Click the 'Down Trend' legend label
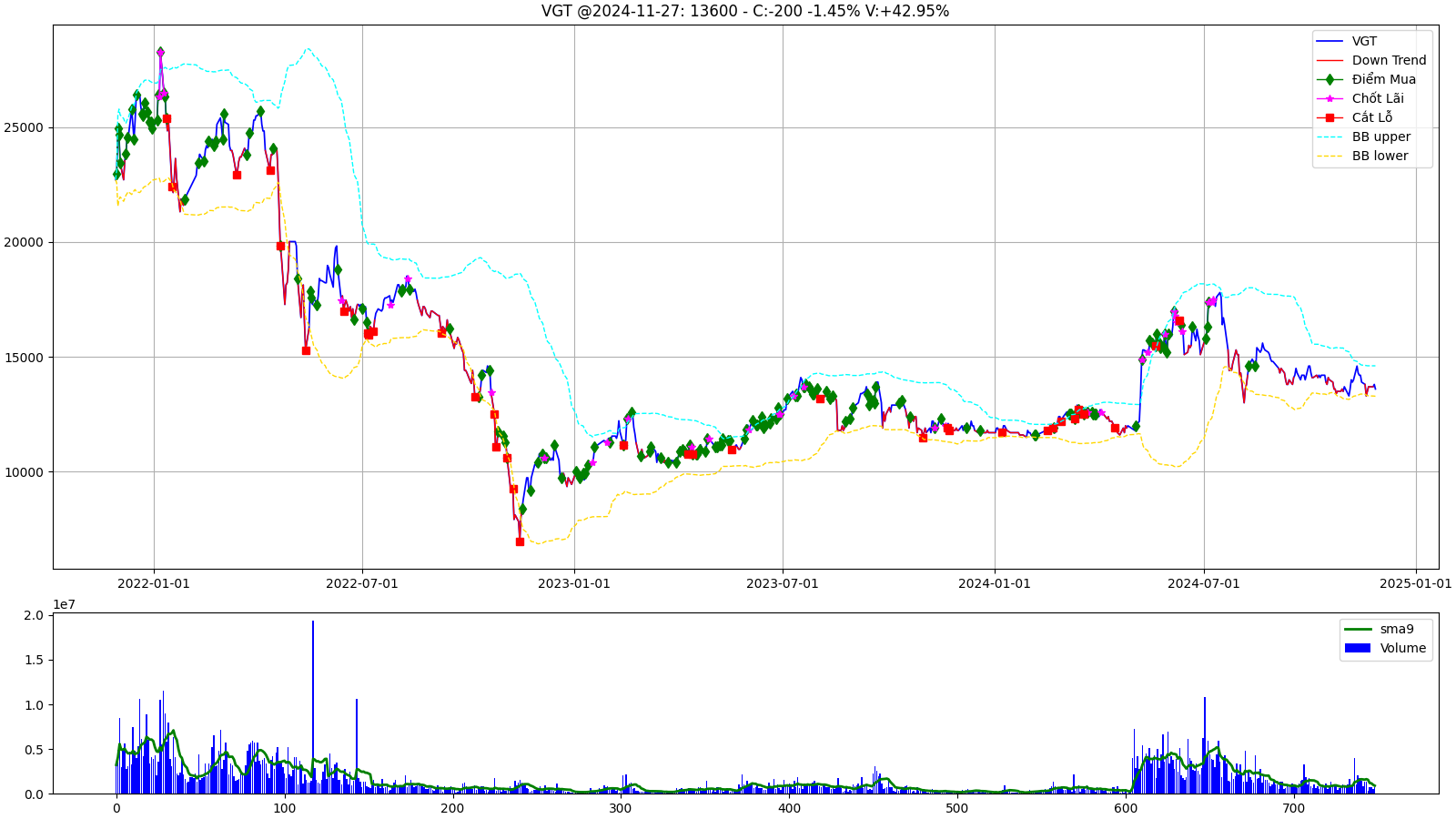 (x=1389, y=60)
